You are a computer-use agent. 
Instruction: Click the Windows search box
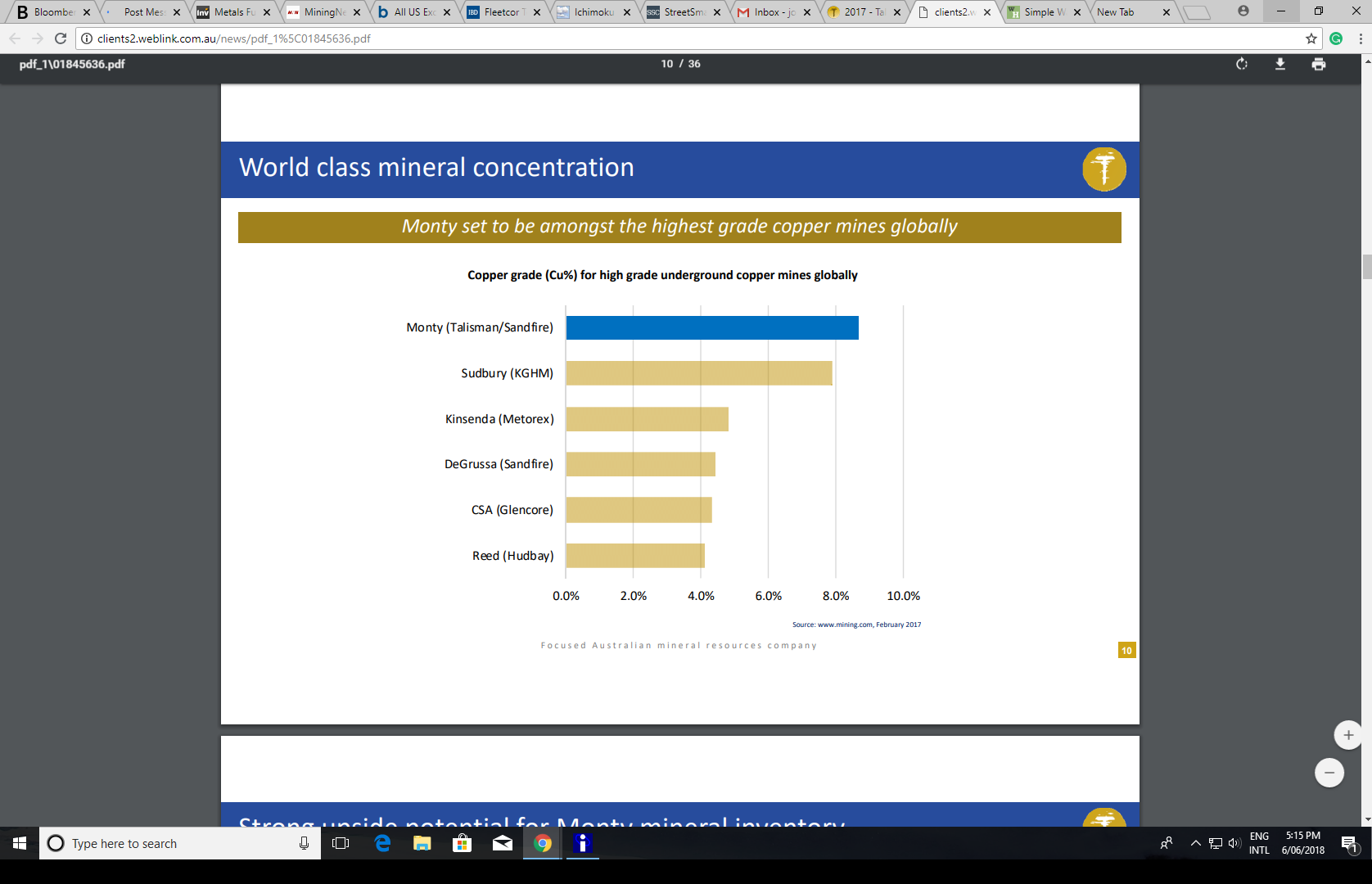180,843
